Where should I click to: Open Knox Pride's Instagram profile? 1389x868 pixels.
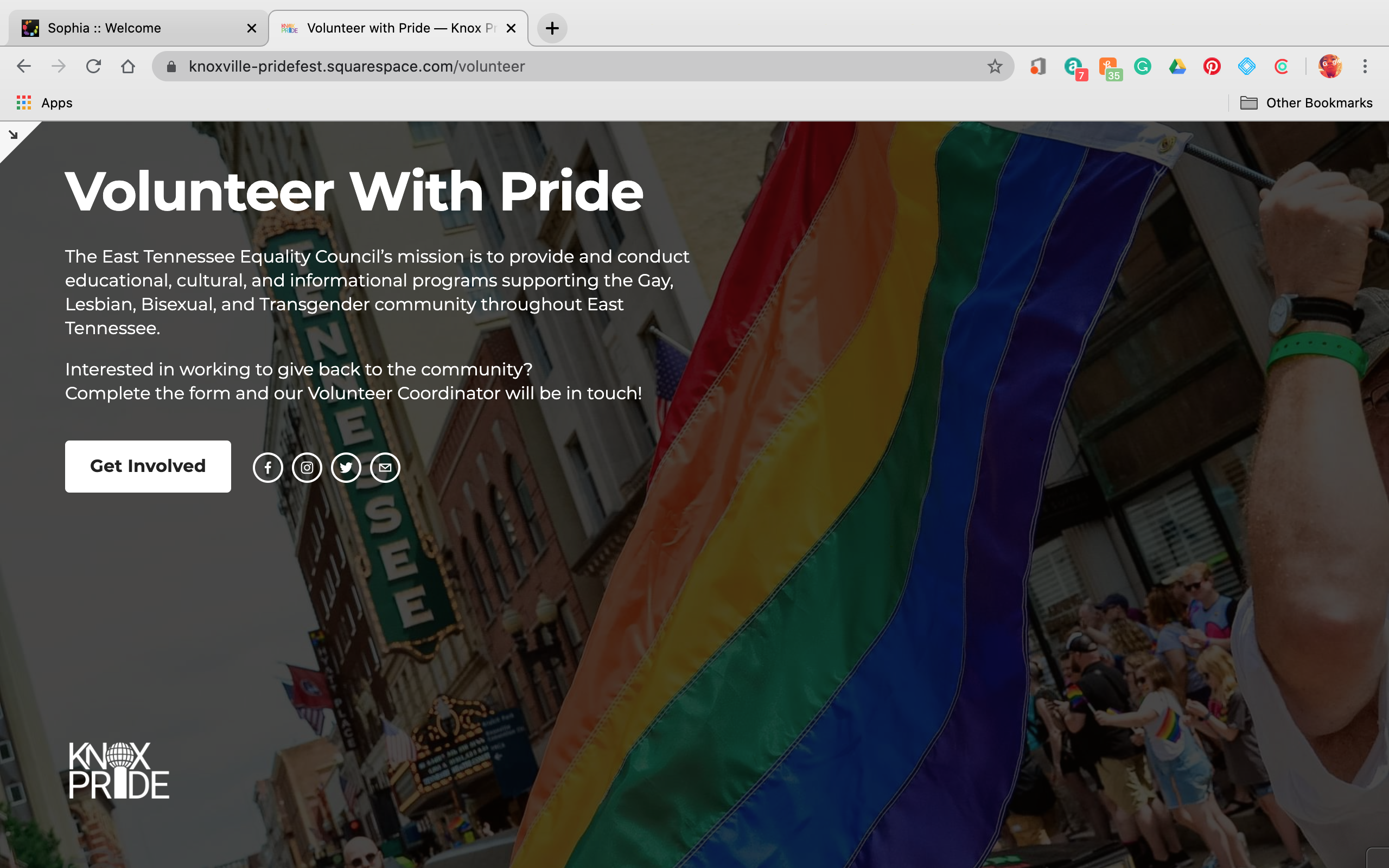pyautogui.click(x=307, y=467)
